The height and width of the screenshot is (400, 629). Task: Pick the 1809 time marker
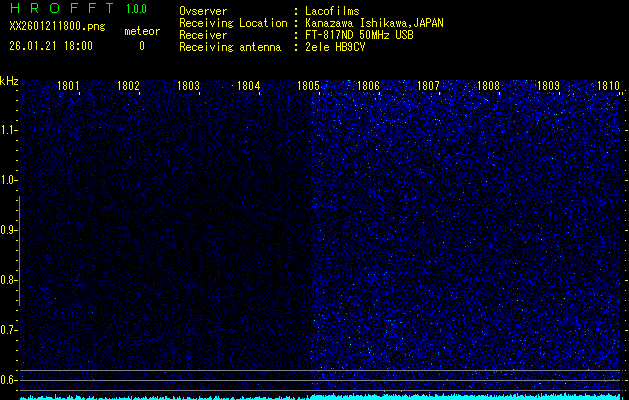coord(548,86)
